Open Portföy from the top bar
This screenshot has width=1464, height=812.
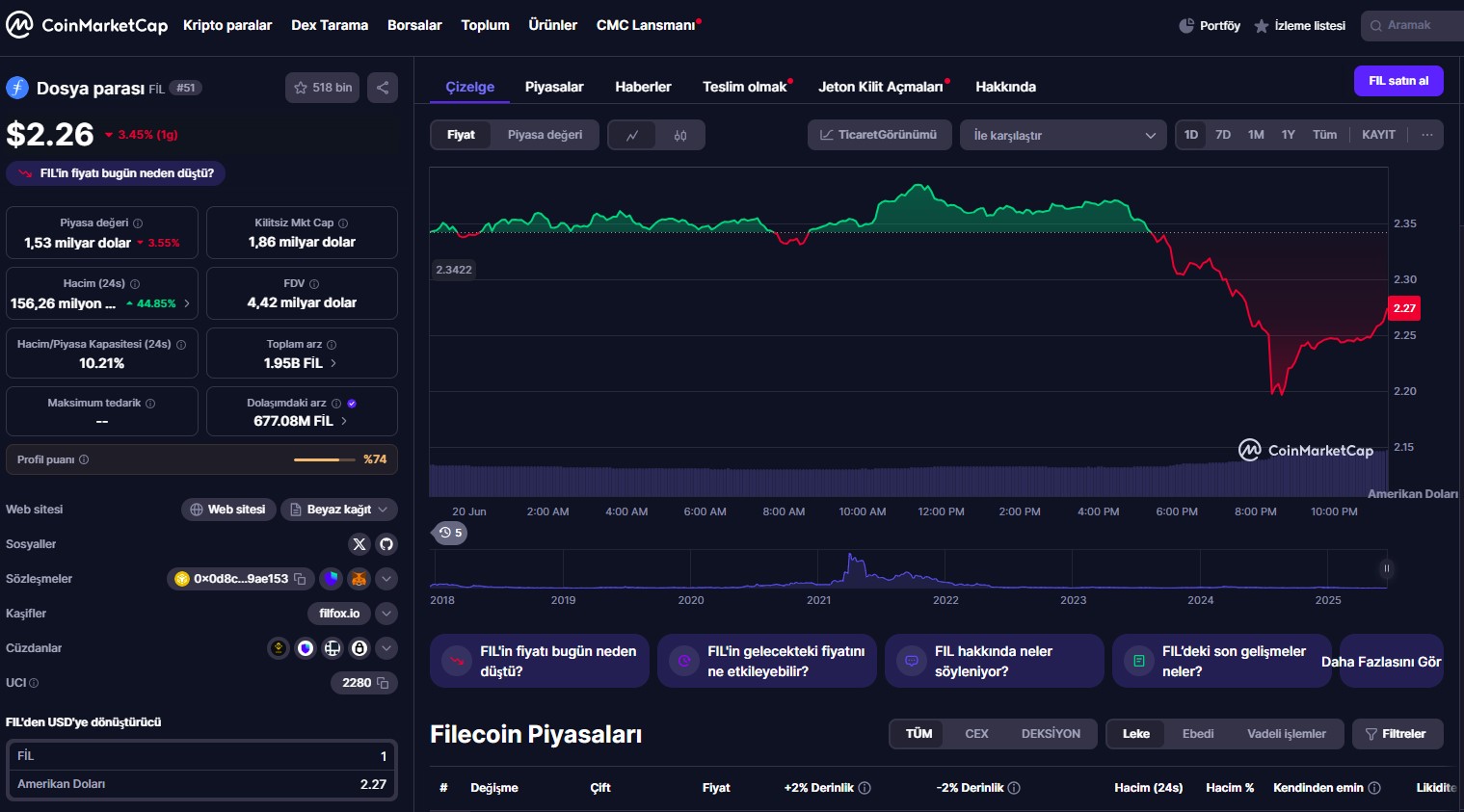[1210, 26]
